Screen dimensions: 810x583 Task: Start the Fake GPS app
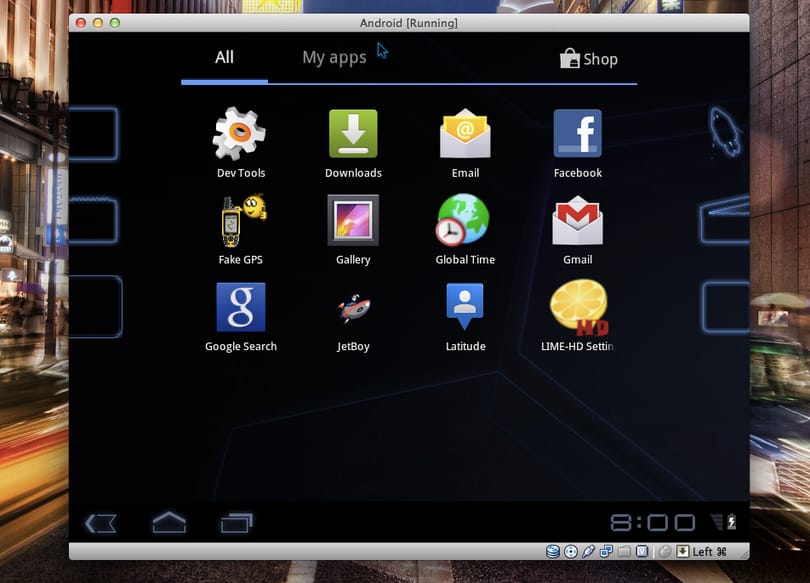[x=241, y=230]
